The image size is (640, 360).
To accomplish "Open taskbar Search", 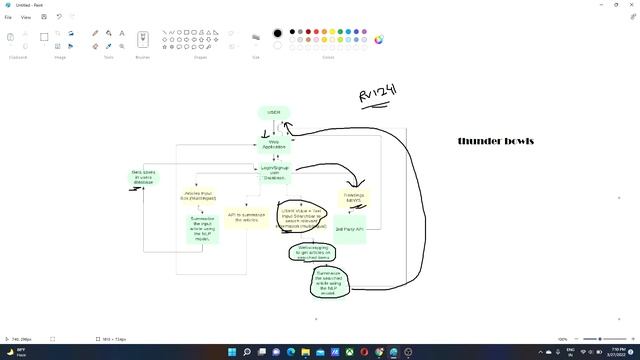I will (247, 352).
